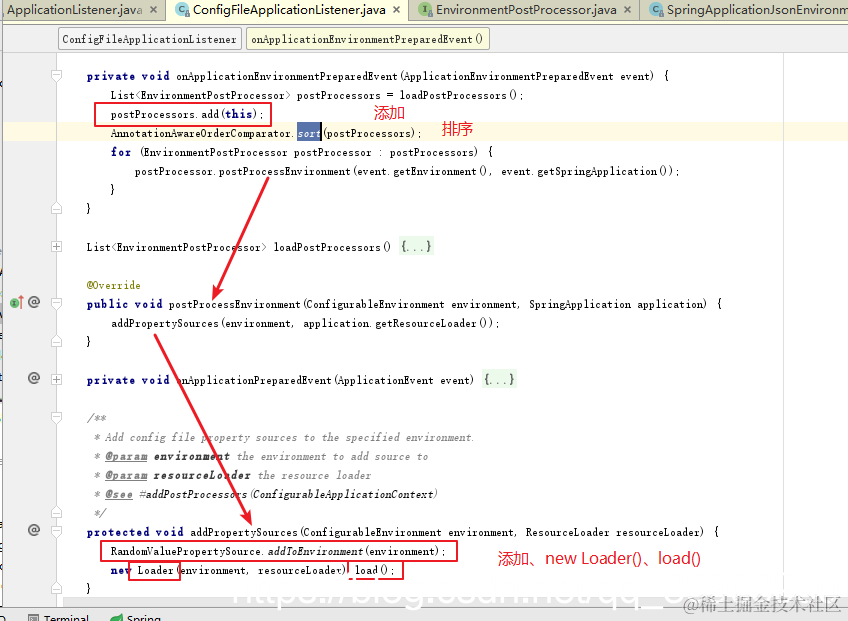This screenshot has width=848, height=621.
Task: Open the Spring tool window
Action: [x=135, y=617]
